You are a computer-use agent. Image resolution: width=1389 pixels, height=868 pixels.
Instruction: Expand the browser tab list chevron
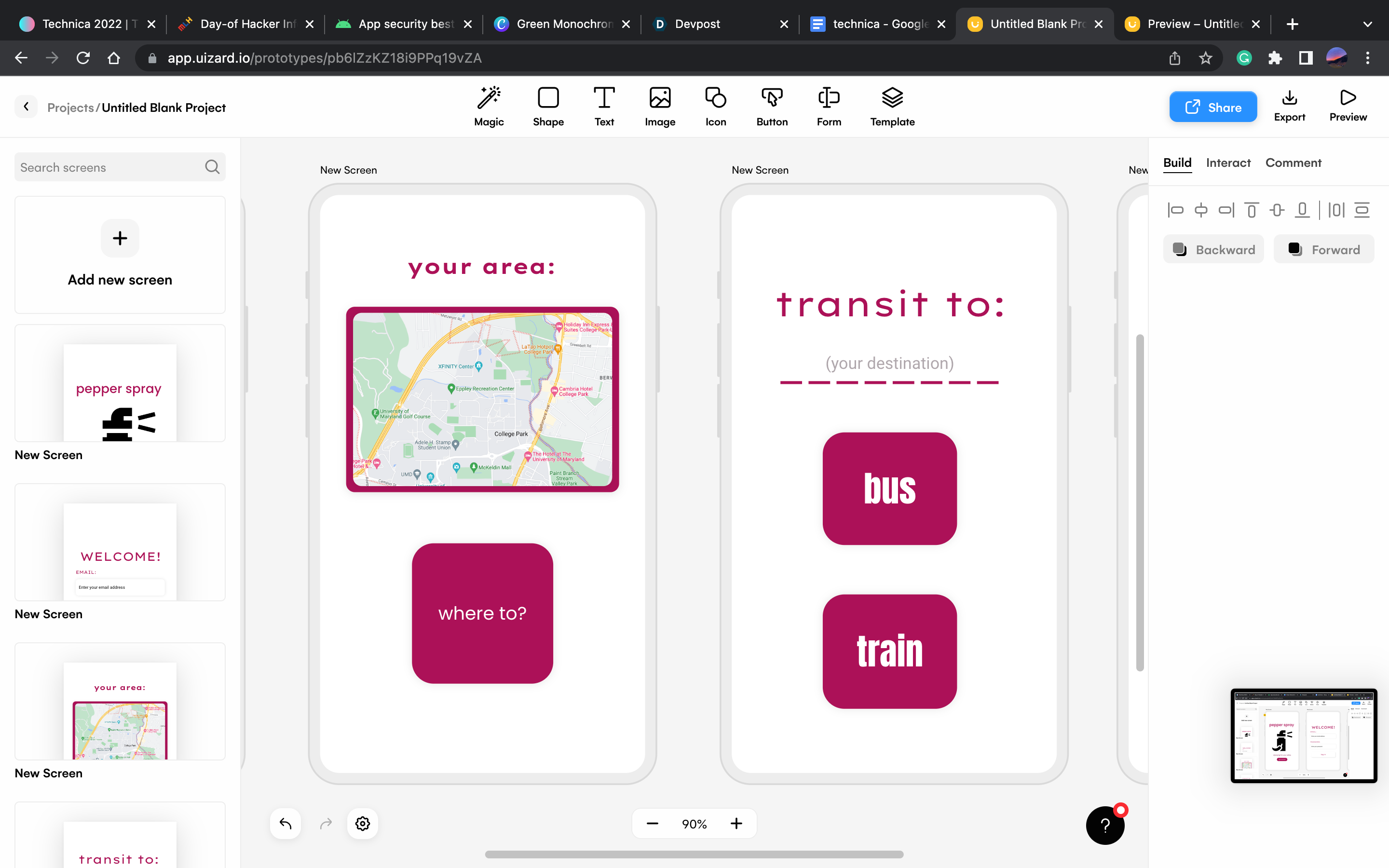click(1367, 24)
